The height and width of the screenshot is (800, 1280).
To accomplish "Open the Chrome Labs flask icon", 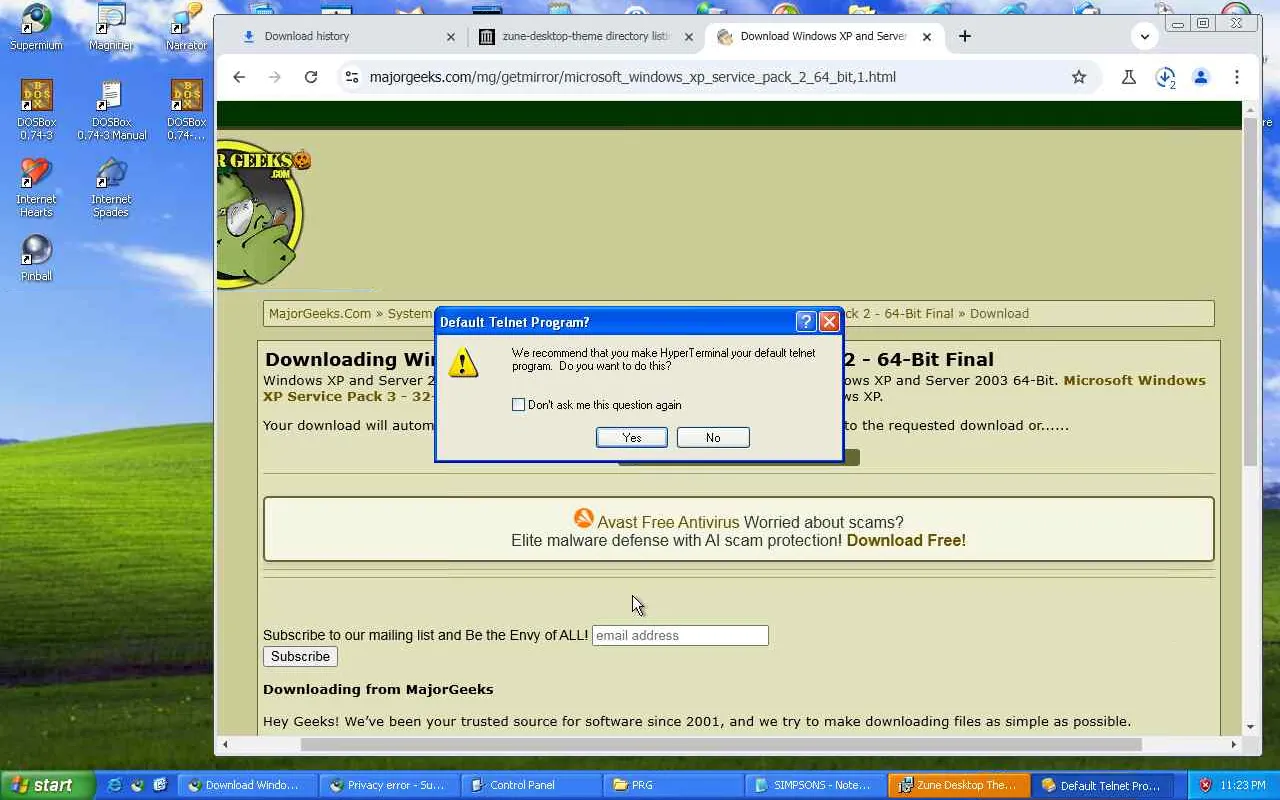I will click(x=1129, y=77).
